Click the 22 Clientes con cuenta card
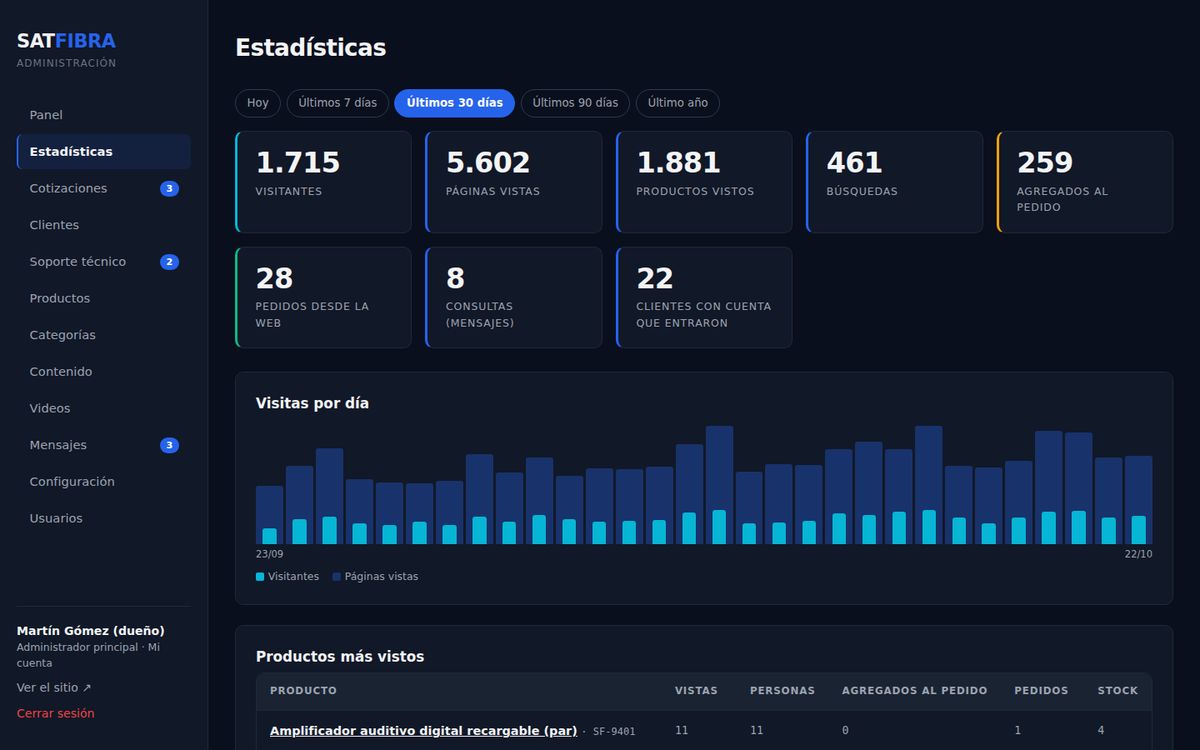The height and width of the screenshot is (750, 1200). pyautogui.click(x=704, y=298)
